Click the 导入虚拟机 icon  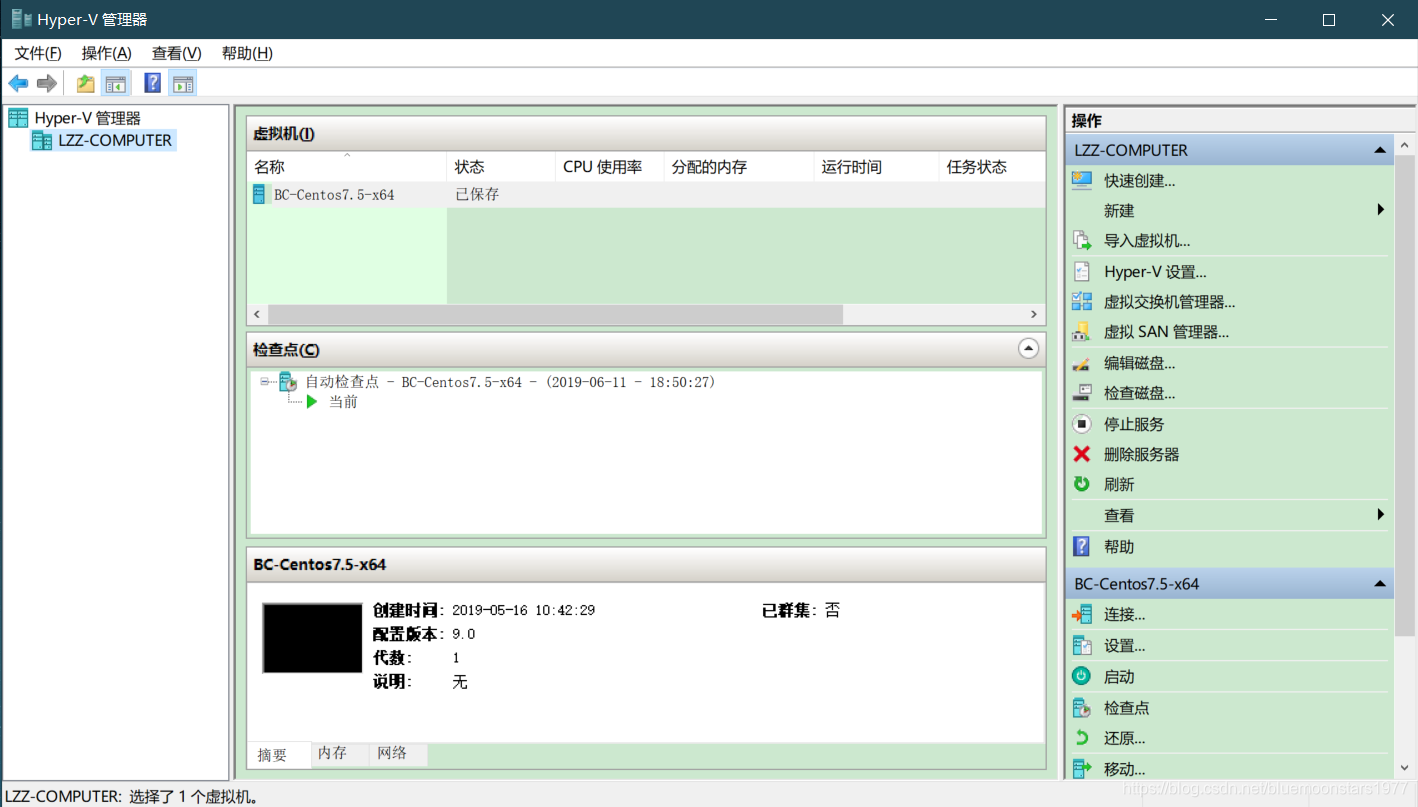[x=1082, y=241]
